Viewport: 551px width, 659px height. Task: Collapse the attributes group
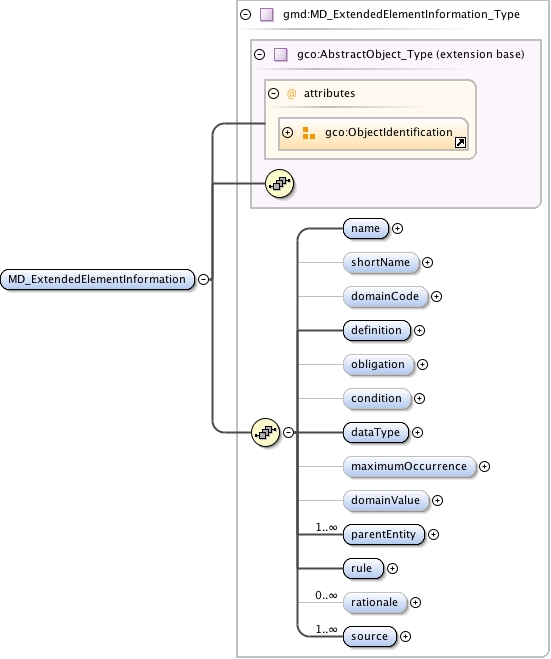(x=274, y=93)
